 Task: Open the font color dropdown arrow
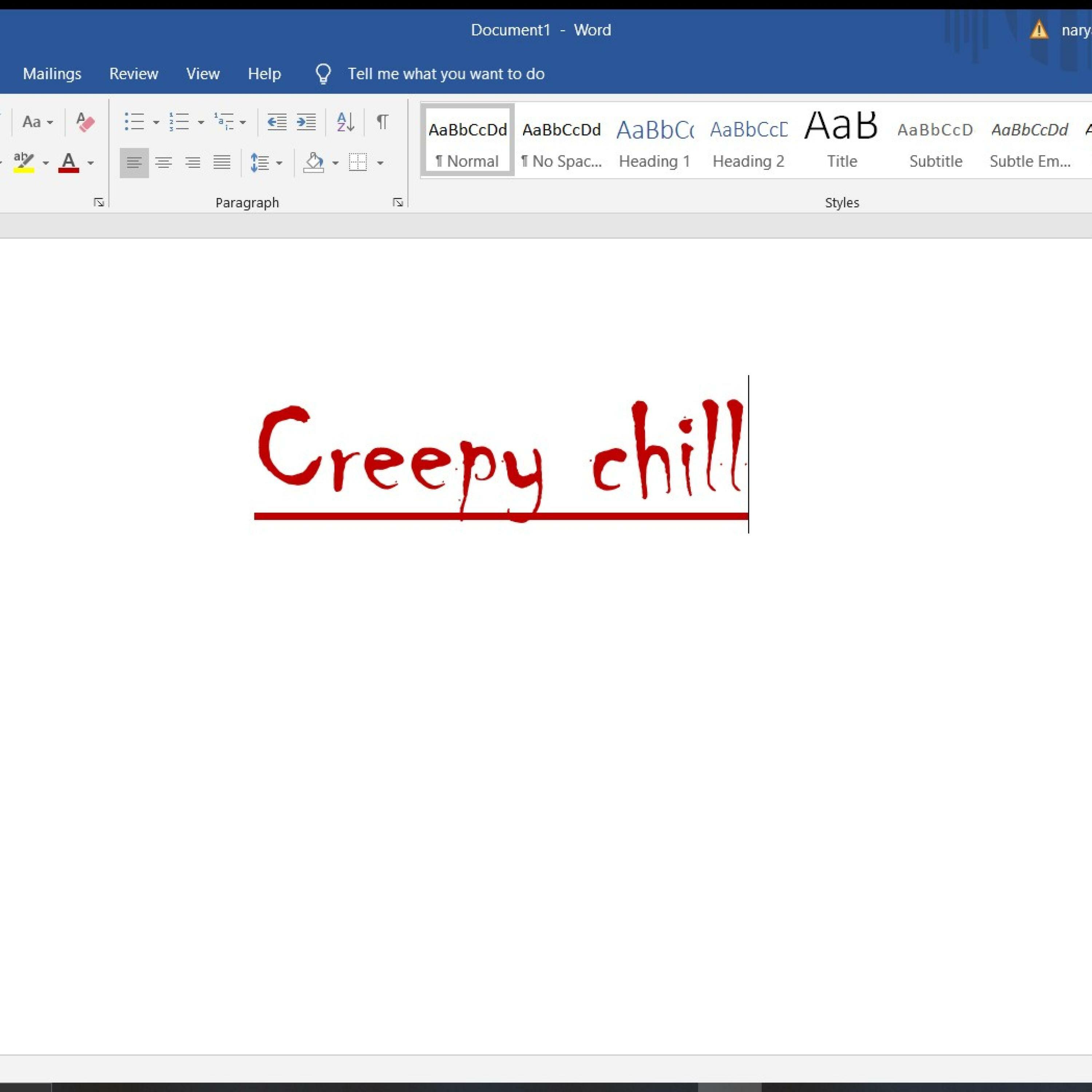90,163
